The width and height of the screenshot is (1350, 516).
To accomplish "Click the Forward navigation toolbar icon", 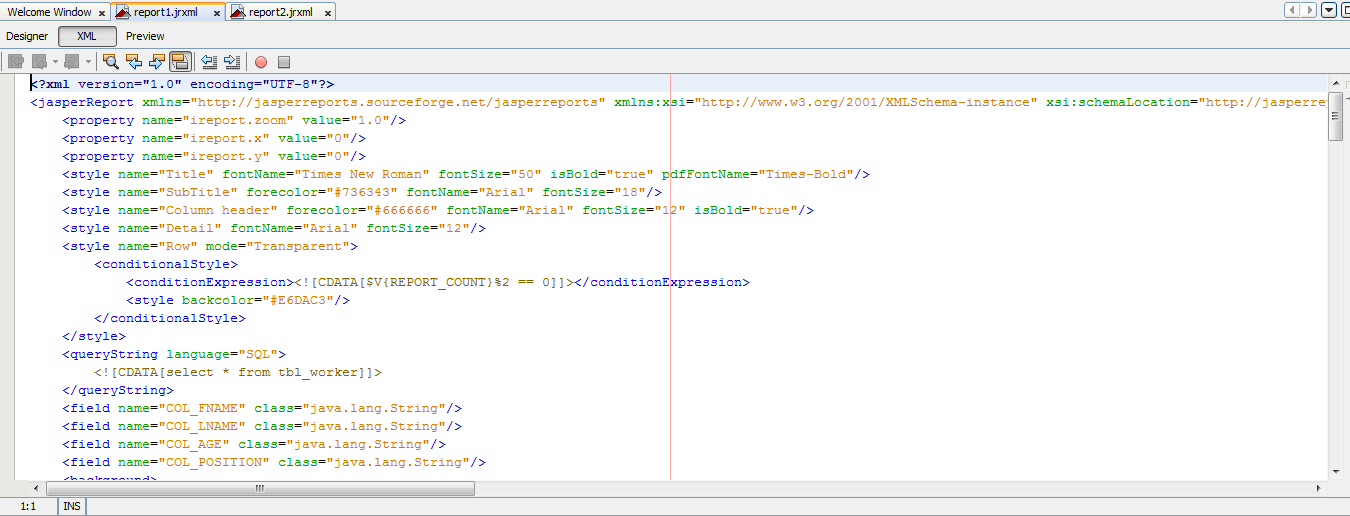I will pyautogui.click(x=72, y=62).
